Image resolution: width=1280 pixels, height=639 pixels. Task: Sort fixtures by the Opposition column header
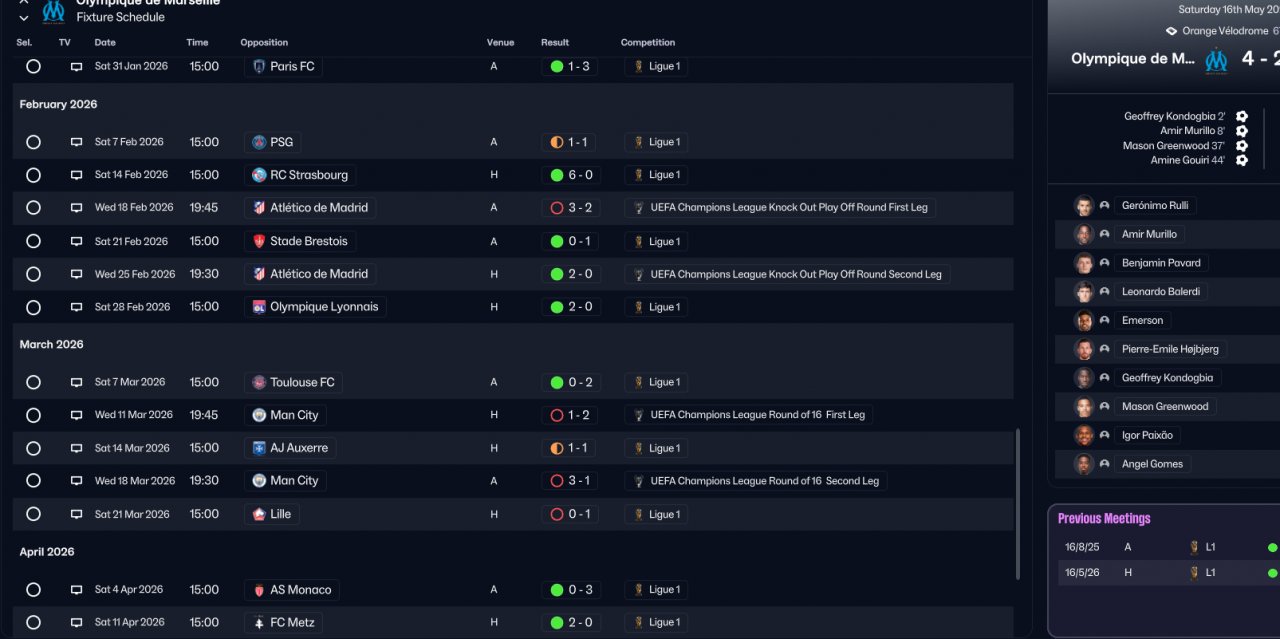click(x=264, y=42)
